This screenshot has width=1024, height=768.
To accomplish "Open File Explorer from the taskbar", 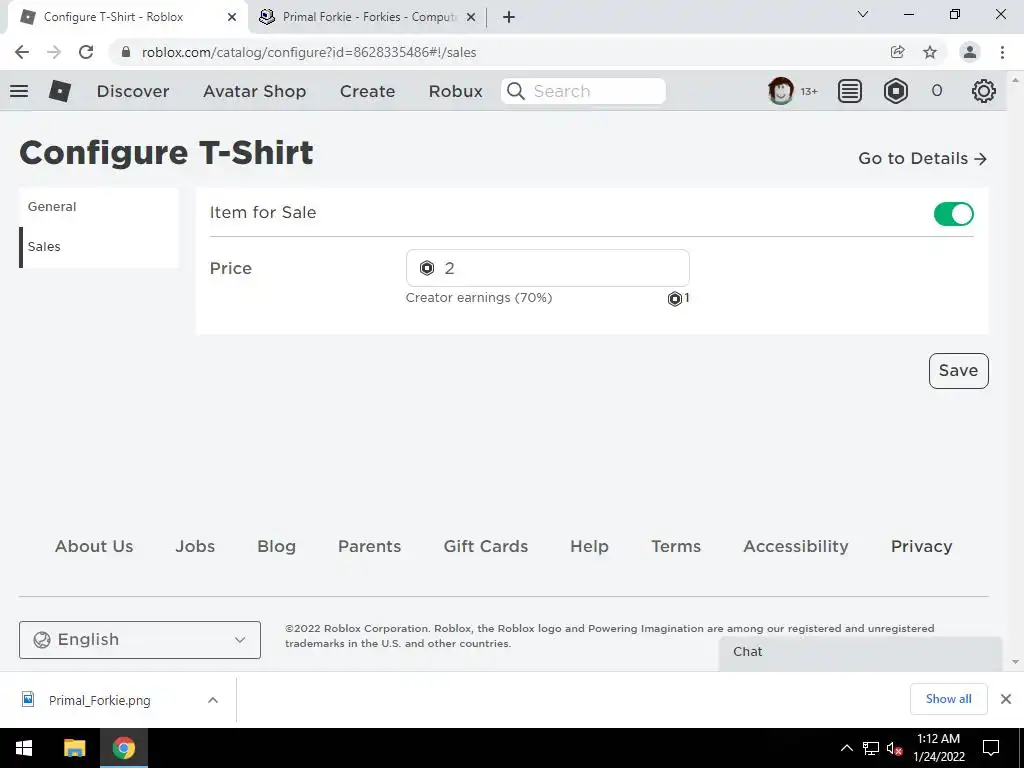I will click(74, 748).
